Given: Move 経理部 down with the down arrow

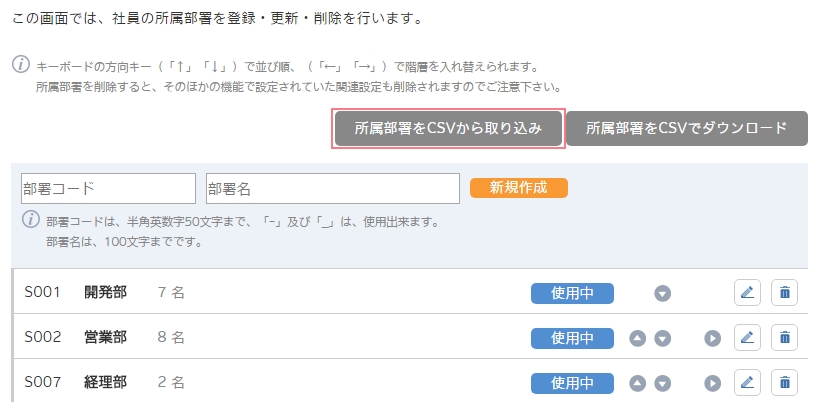Looking at the screenshot, I should (x=662, y=384).
